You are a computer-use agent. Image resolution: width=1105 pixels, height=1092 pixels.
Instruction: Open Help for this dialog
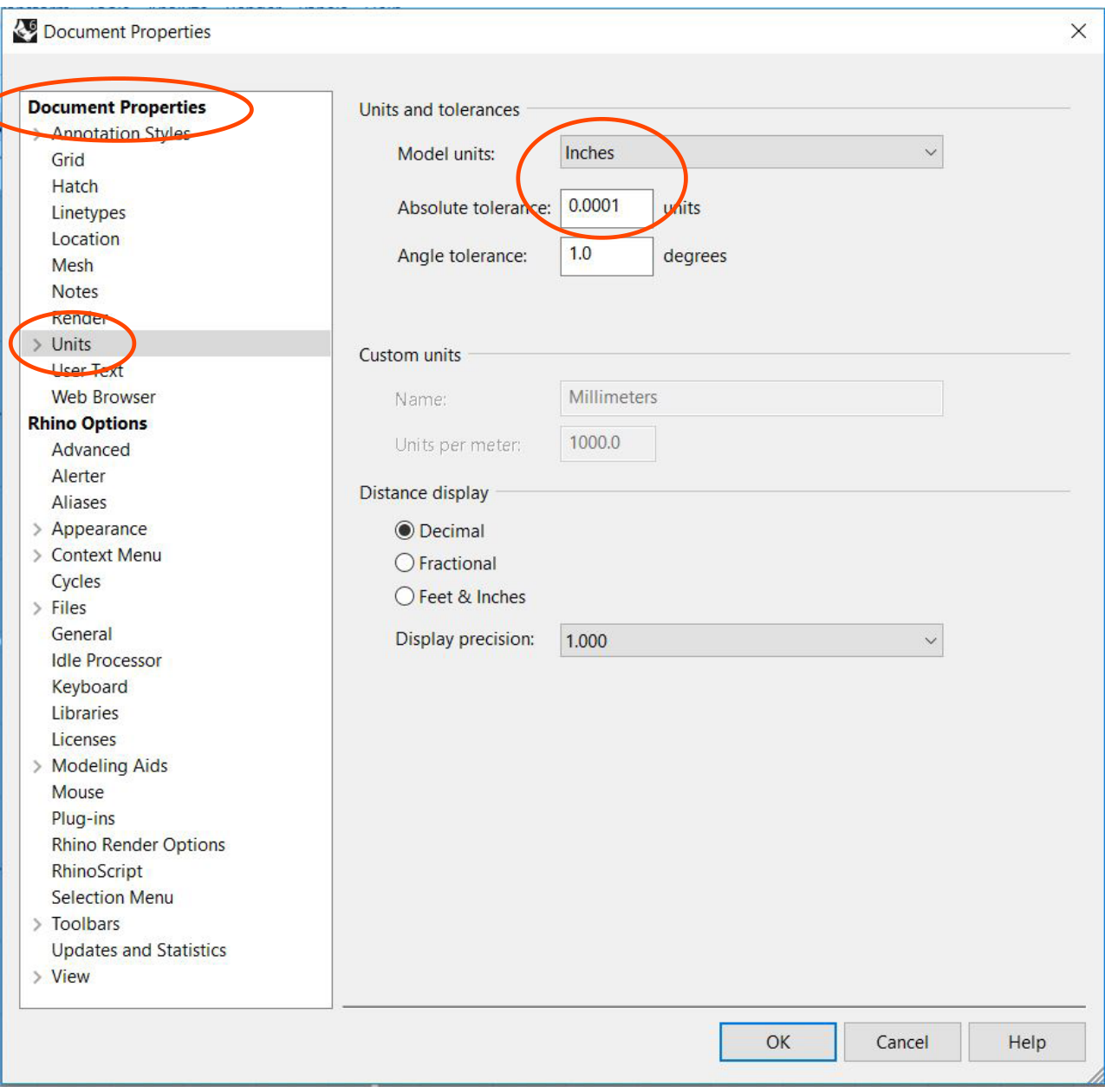[1027, 1042]
